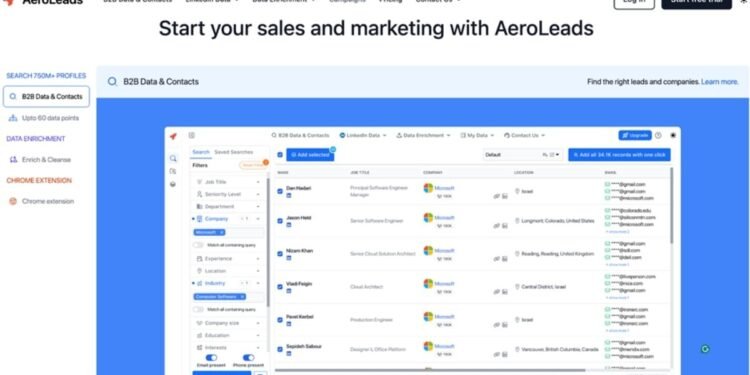Open the Default list dropdown
750x375 pixels.
pos(522,155)
